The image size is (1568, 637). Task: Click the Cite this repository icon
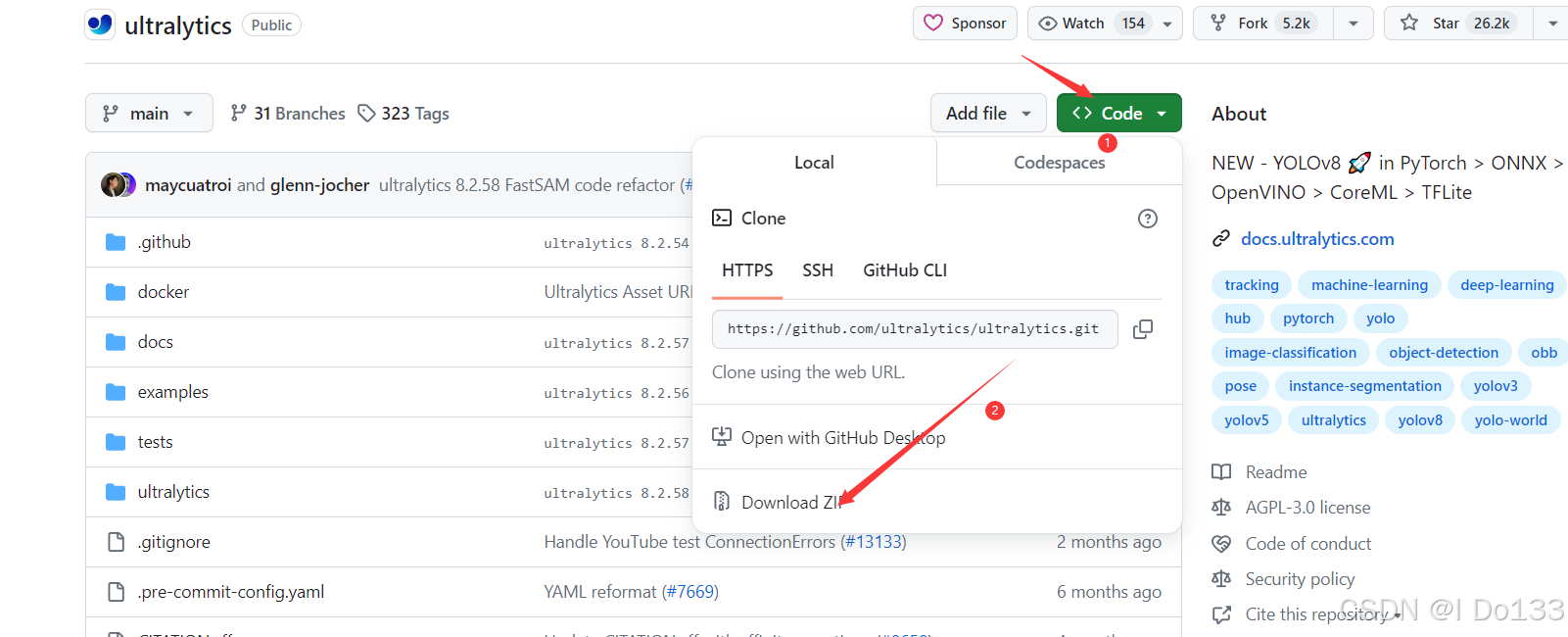1221,614
